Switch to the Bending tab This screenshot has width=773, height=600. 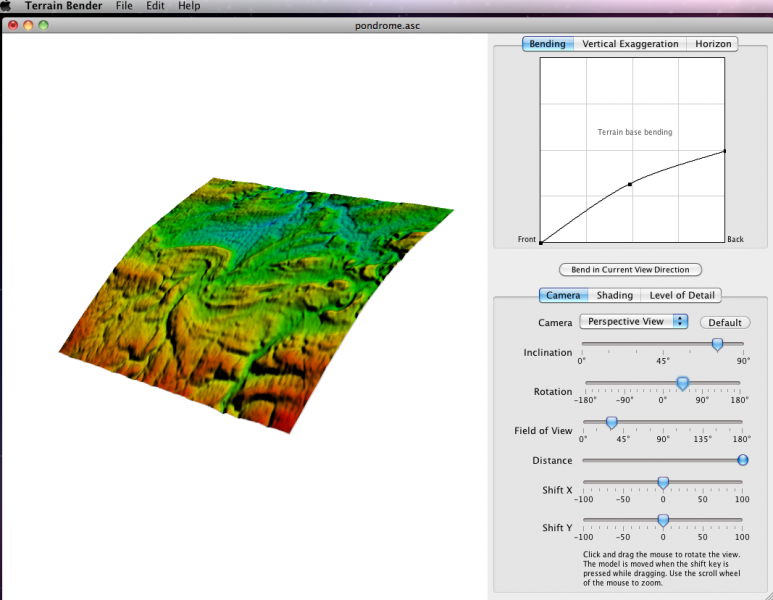pos(547,44)
